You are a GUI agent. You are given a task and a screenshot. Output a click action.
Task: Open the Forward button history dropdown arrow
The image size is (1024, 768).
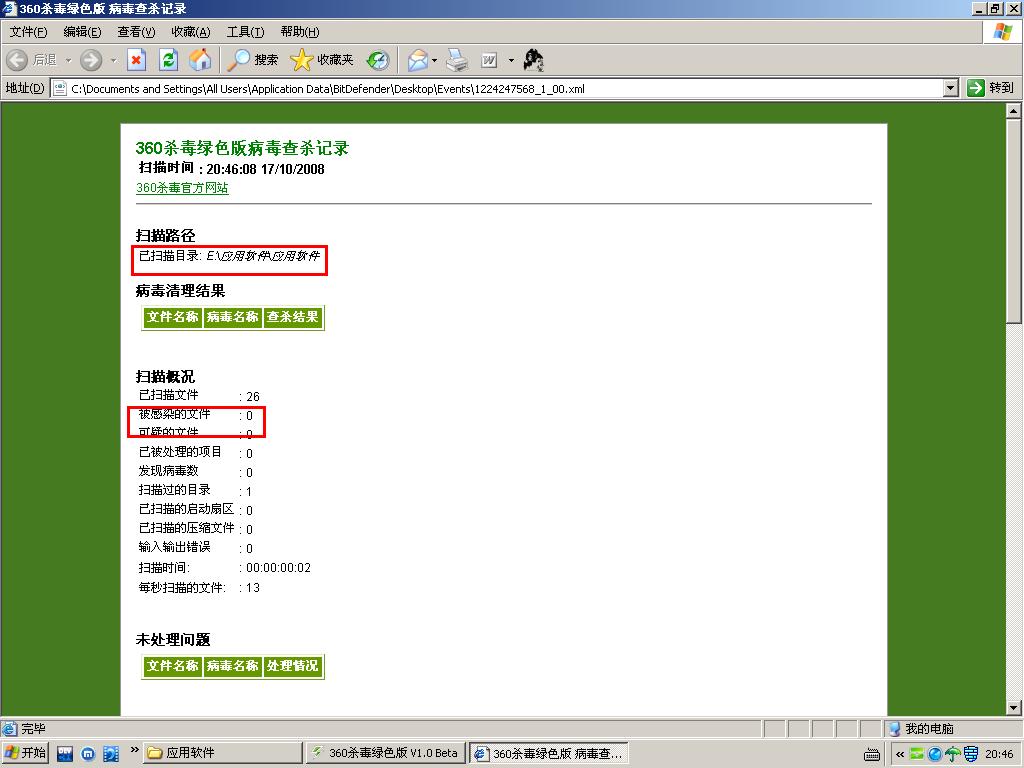click(113, 60)
